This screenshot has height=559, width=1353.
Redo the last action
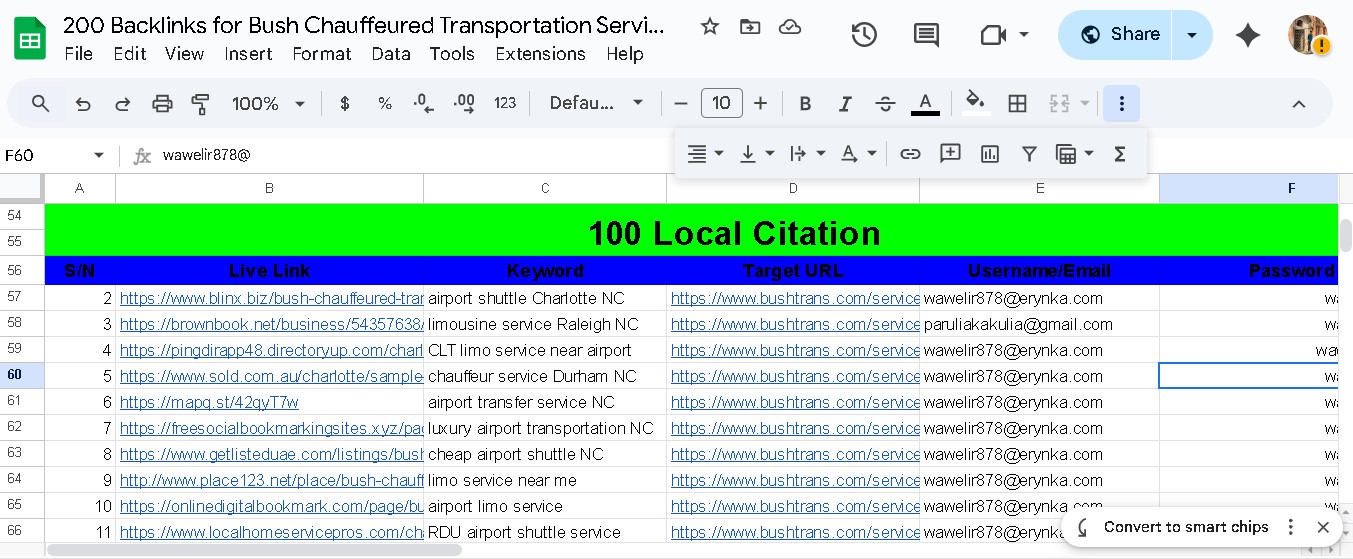click(x=122, y=103)
